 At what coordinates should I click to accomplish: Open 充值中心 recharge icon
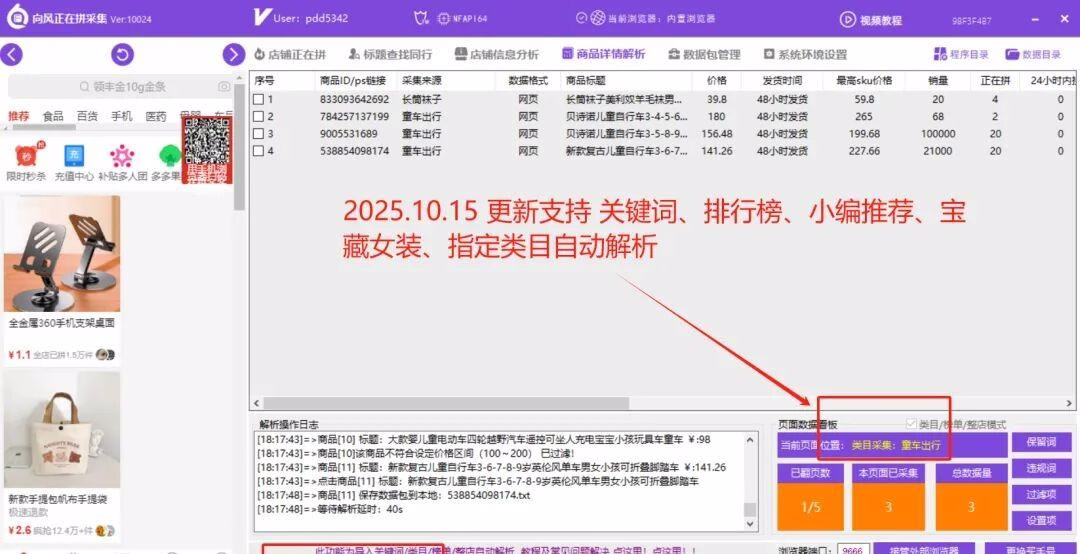pyautogui.click(x=74, y=155)
